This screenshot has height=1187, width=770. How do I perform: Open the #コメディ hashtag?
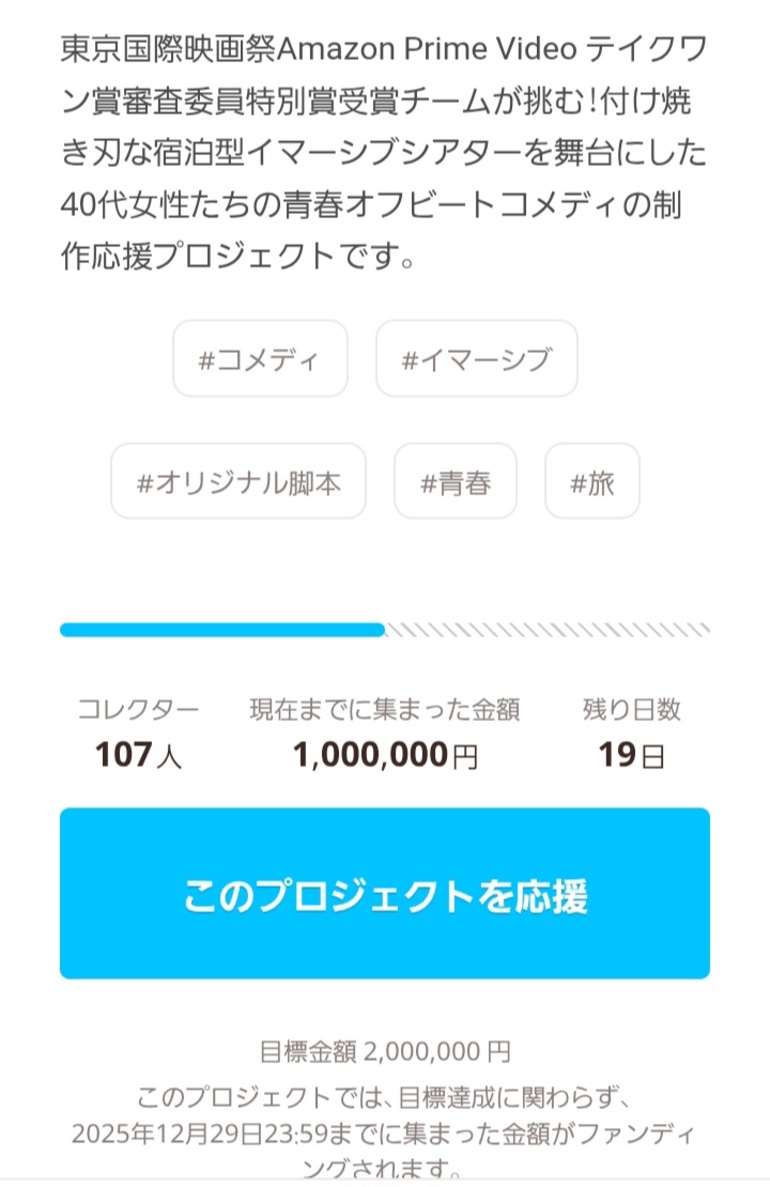260,359
